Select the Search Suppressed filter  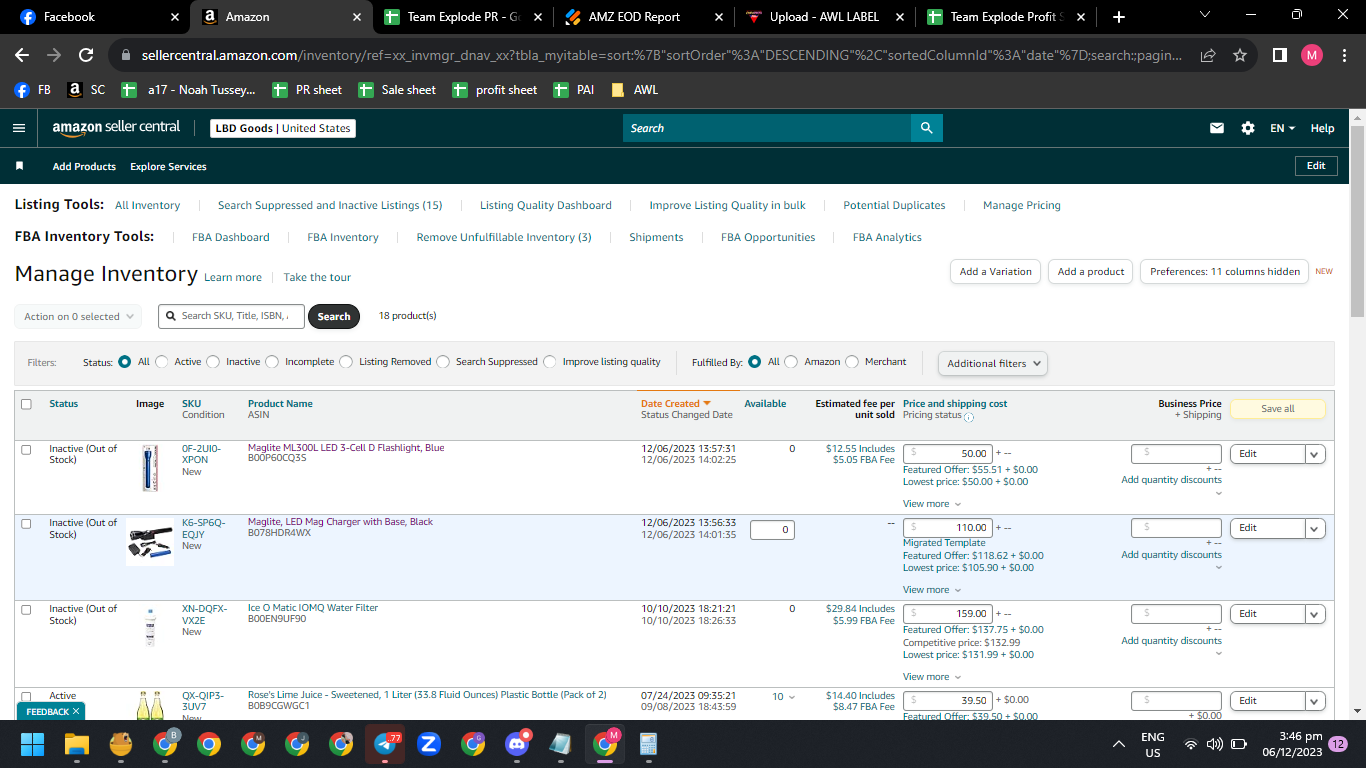[443, 362]
